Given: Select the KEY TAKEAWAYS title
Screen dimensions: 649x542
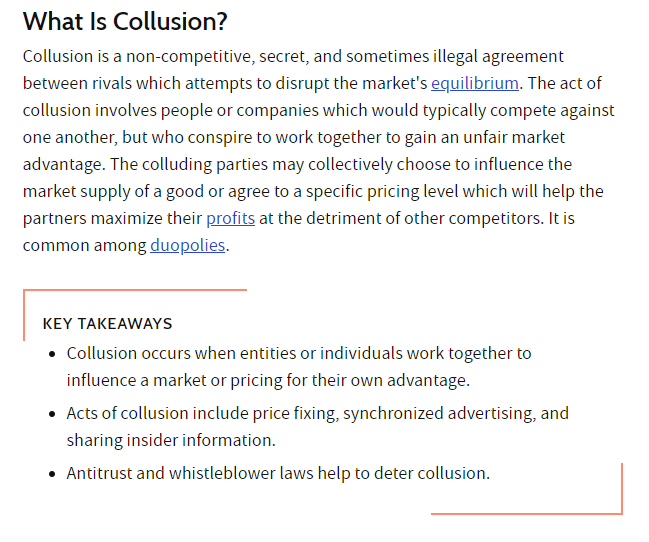Looking at the screenshot, I should [107, 324].
